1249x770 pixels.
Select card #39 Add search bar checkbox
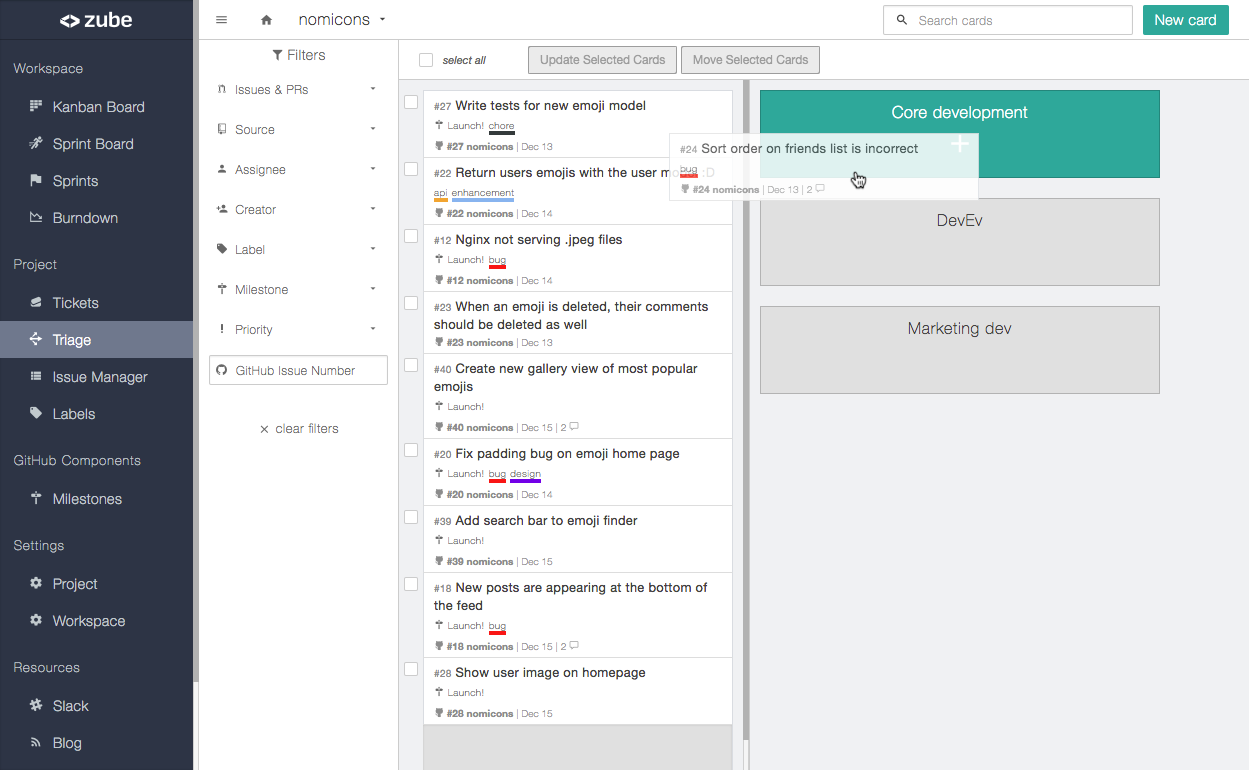point(411,517)
